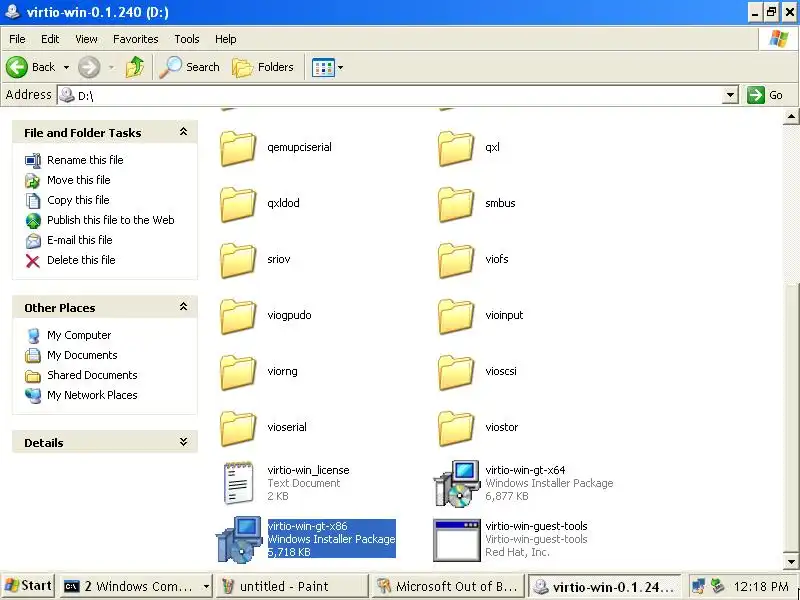Click the Go button
This screenshot has width=800, height=600.
tap(765, 95)
